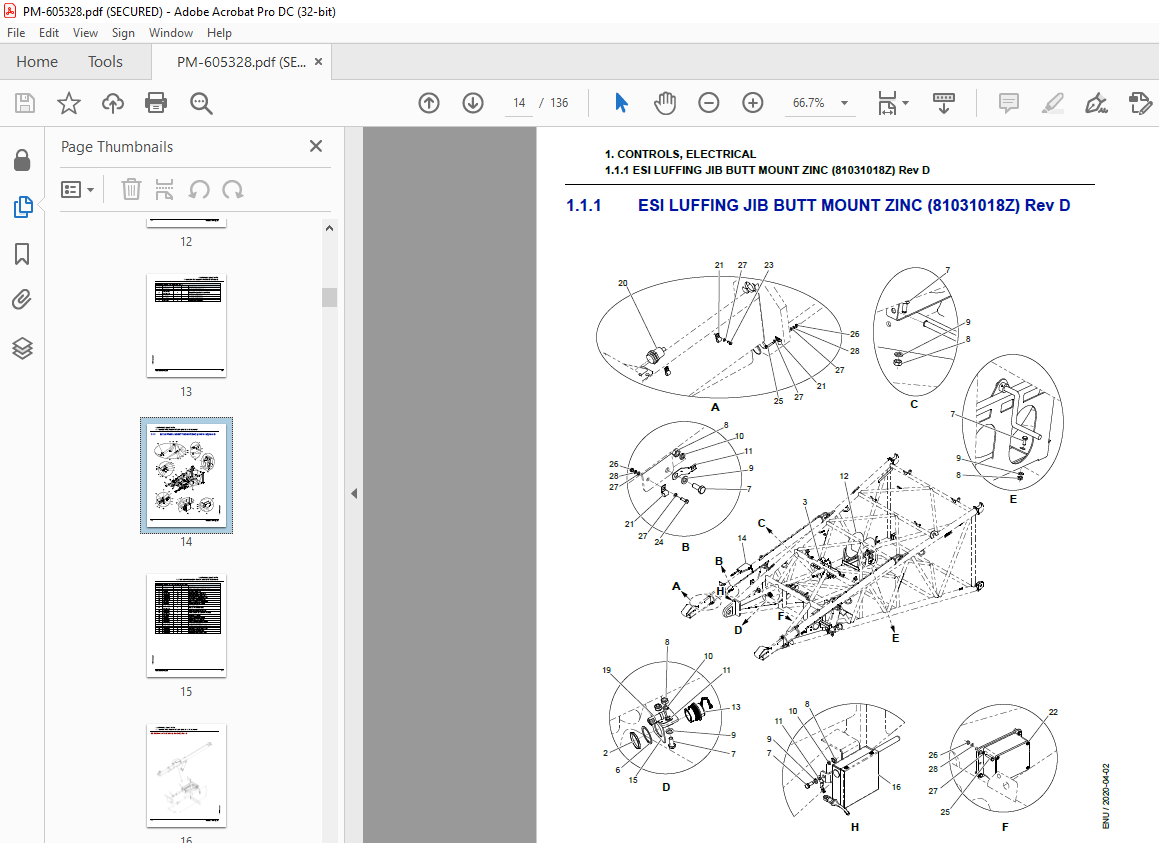Click the 1.1.1 ESI LUFFING JIB heading

[818, 206]
